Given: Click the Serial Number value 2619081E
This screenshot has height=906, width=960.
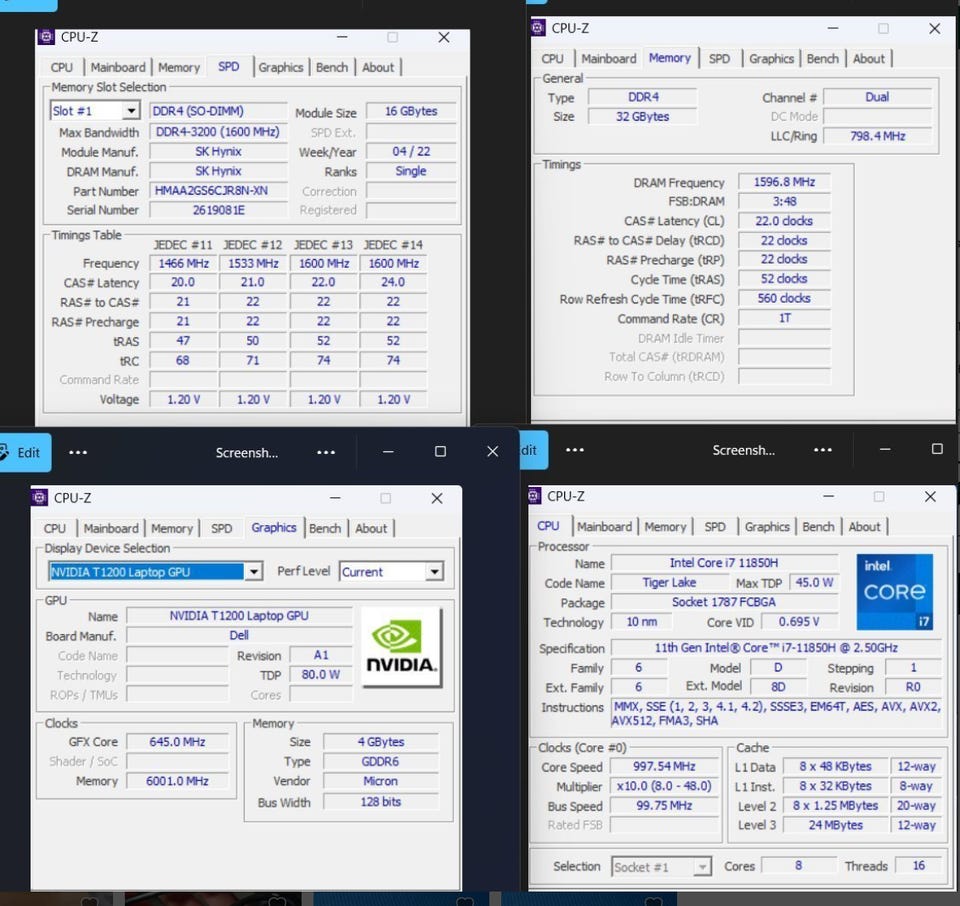Looking at the screenshot, I should pos(219,210).
